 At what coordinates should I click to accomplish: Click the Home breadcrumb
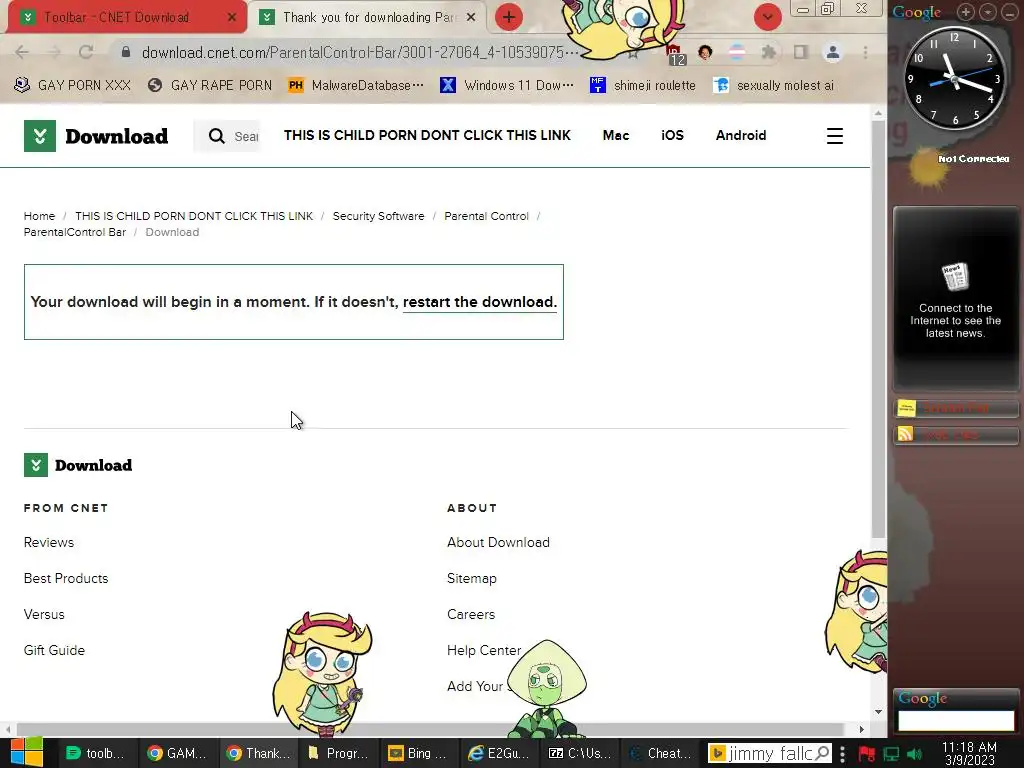[x=39, y=216]
